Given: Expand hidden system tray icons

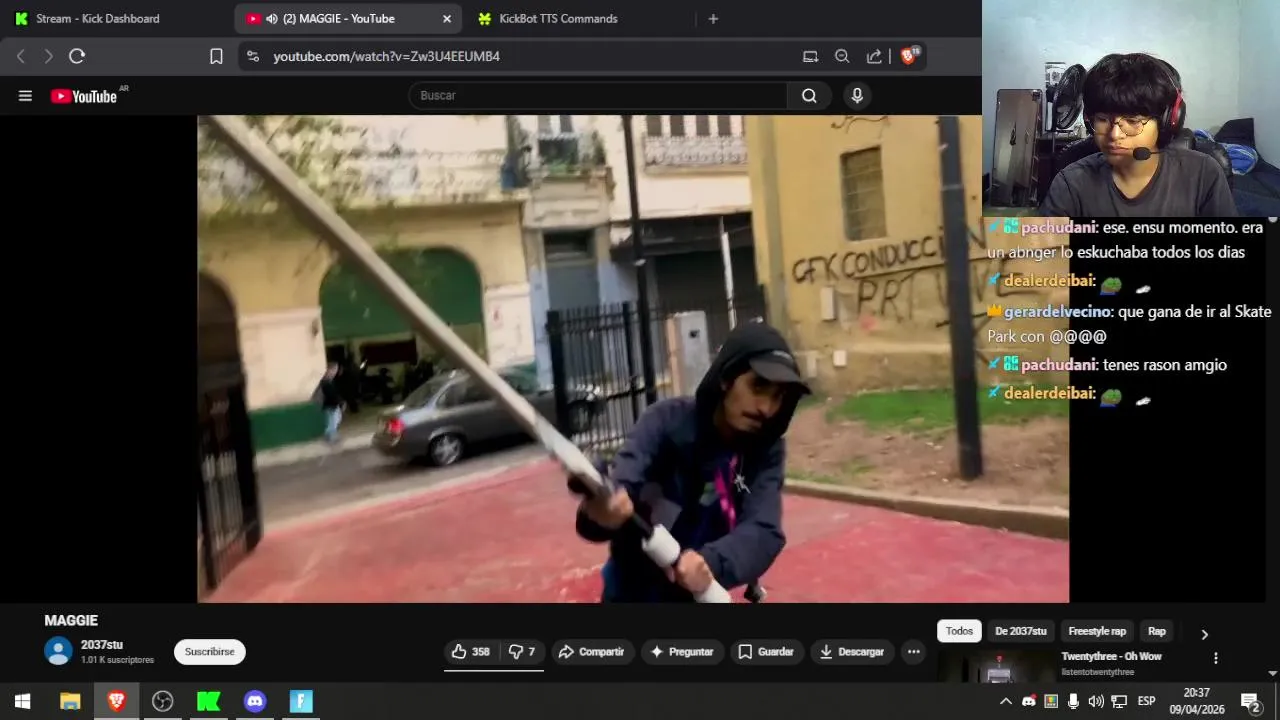Looking at the screenshot, I should (1006, 702).
